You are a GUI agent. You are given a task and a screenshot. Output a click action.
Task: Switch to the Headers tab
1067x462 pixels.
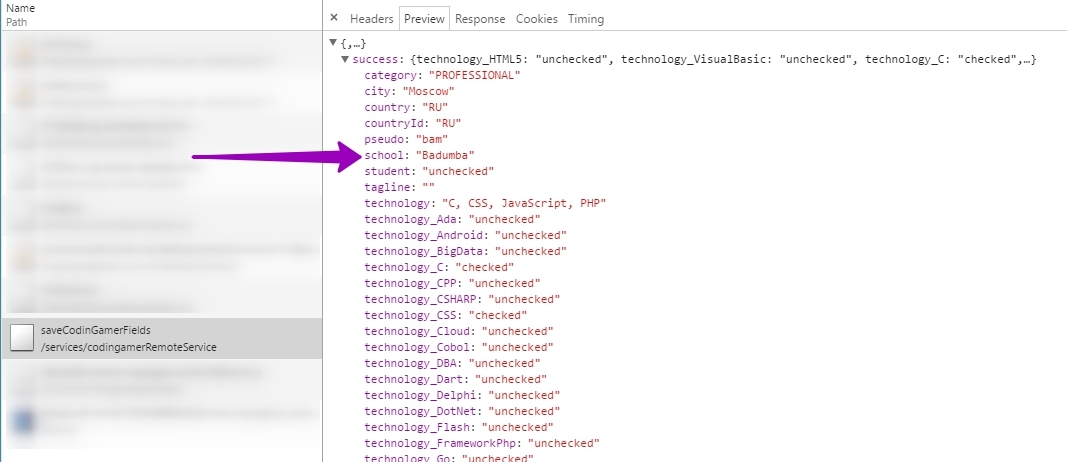tap(371, 19)
